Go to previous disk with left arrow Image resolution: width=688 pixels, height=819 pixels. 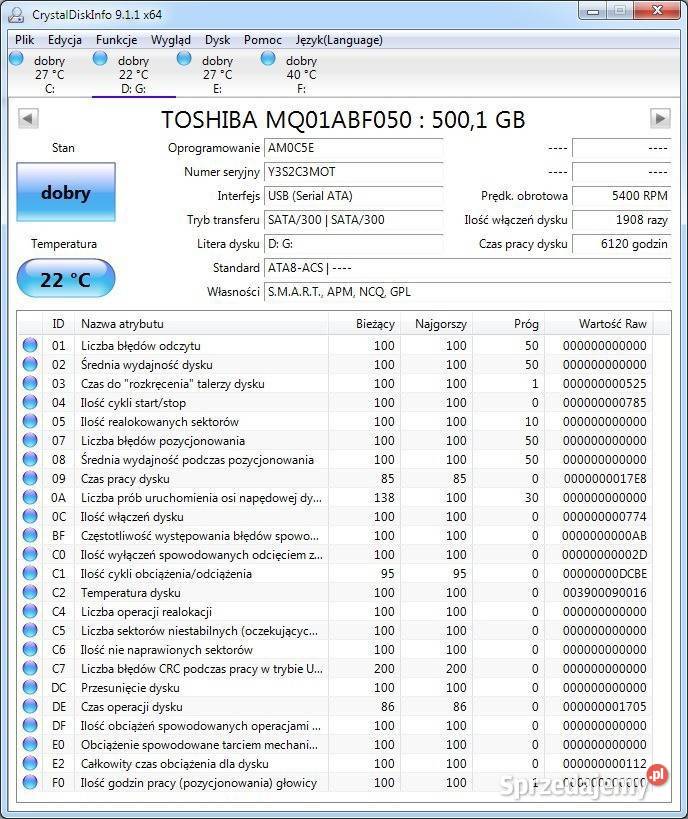[28, 119]
